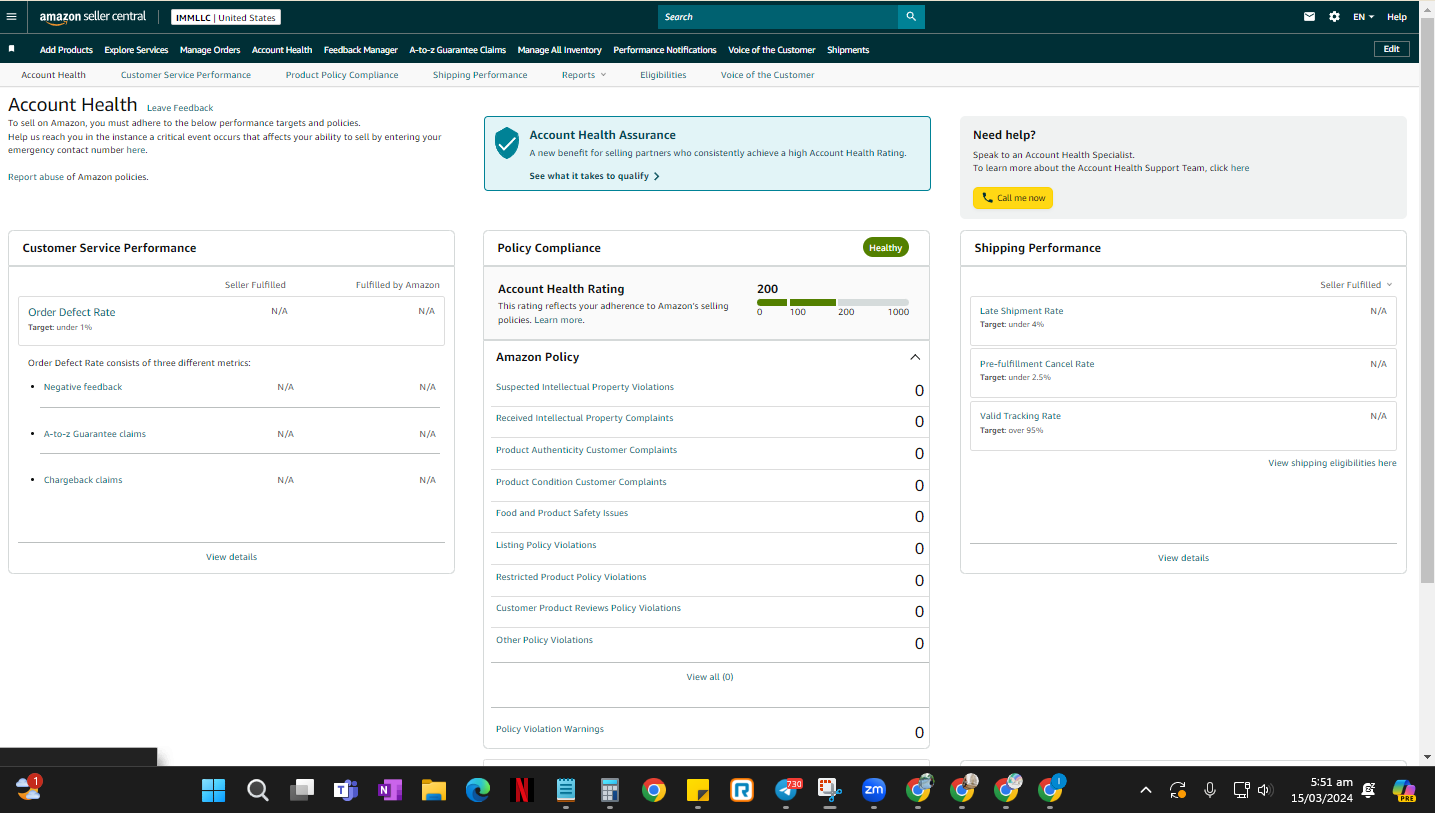Image resolution: width=1435 pixels, height=813 pixels.
Task: Open the hamburger navigation menu
Action: click(x=12, y=17)
